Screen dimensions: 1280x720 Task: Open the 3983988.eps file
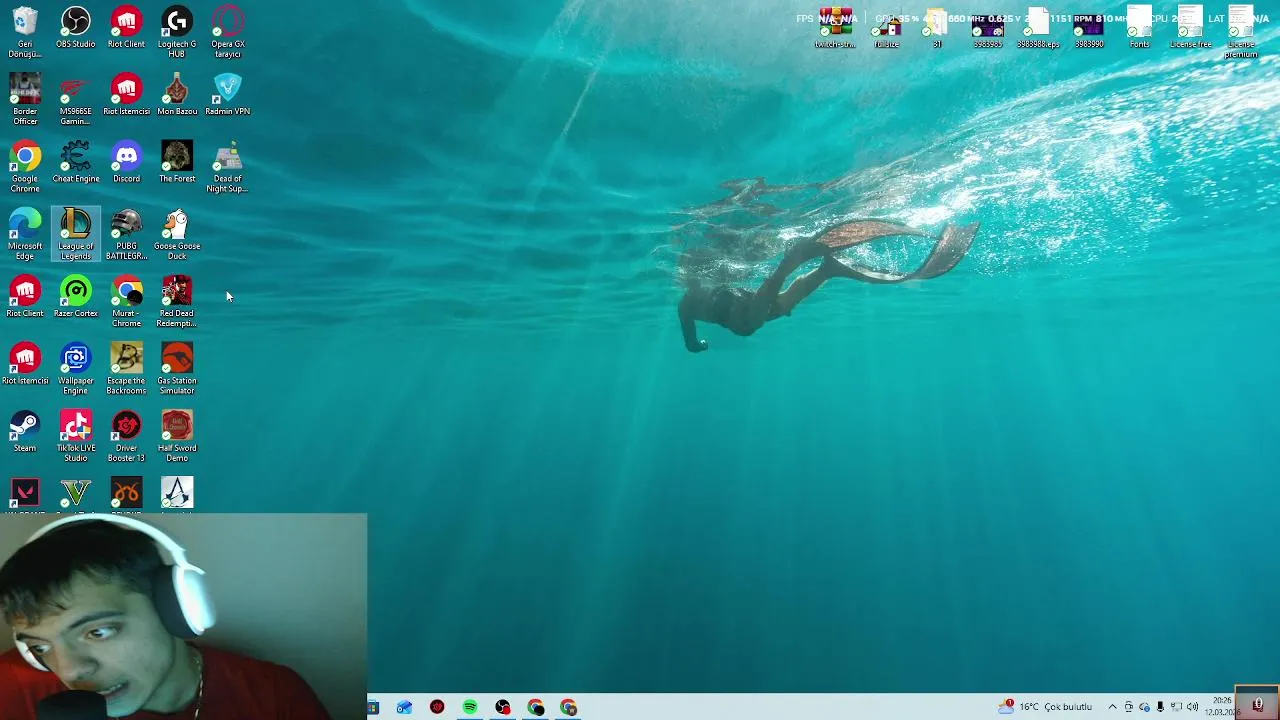point(1038,28)
